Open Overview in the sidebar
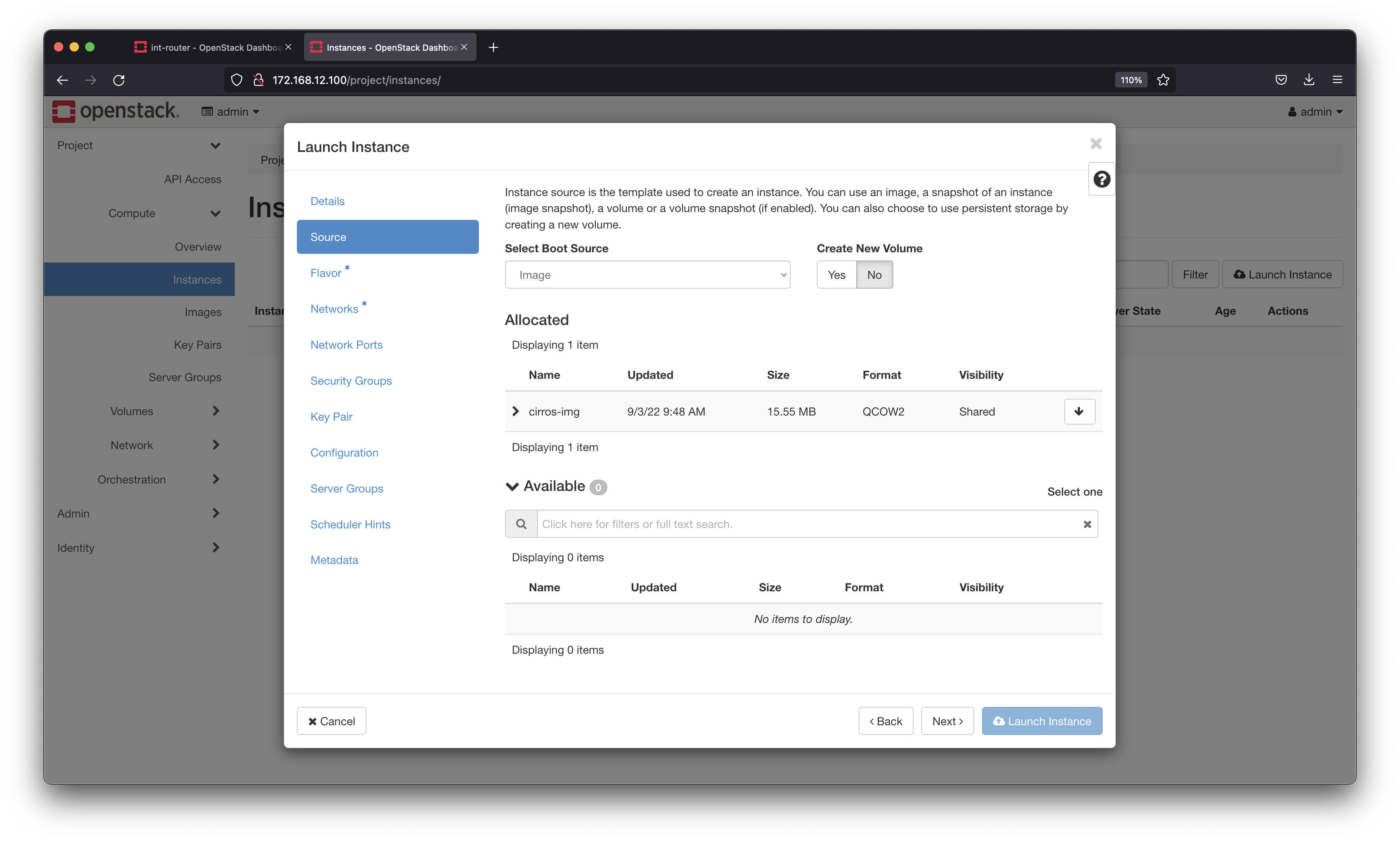This screenshot has height=842, width=1400. [198, 247]
